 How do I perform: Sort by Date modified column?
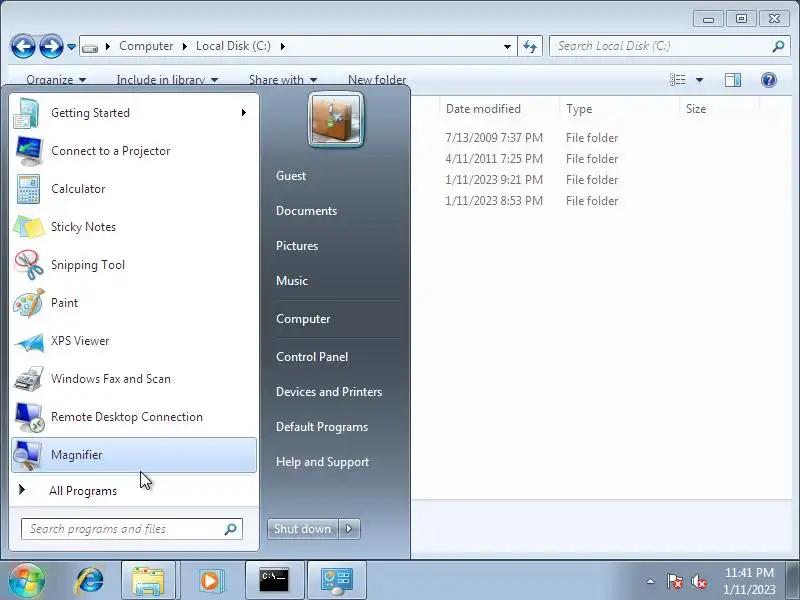tap(483, 109)
